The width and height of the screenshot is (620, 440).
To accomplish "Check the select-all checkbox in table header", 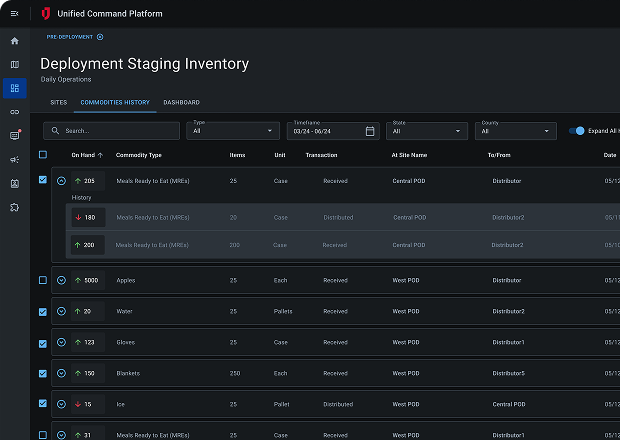I will (42, 155).
